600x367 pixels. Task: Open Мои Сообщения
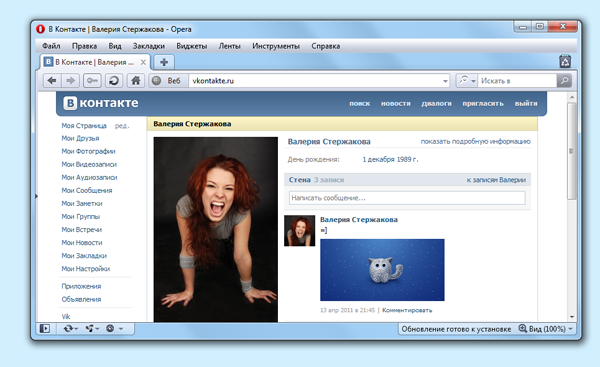87,190
